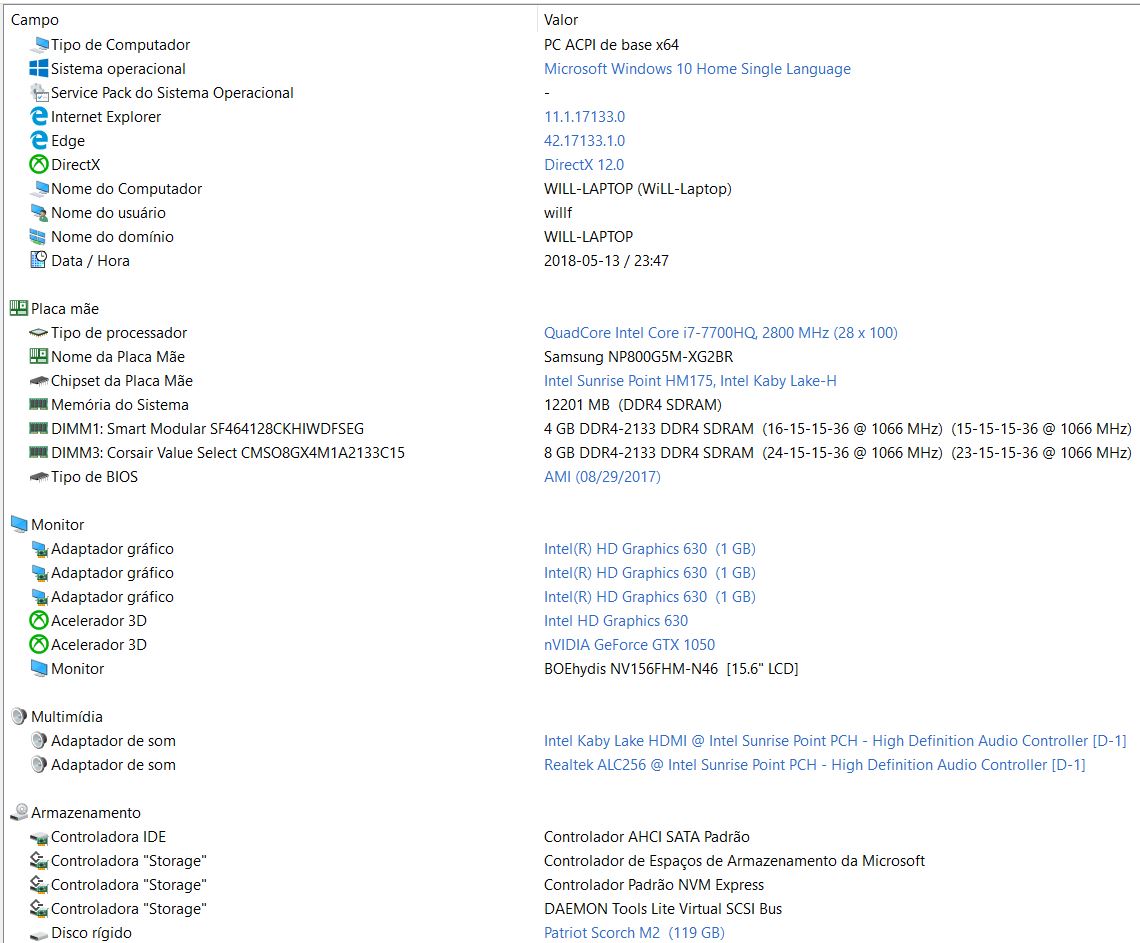Click the Data / Hora clock icon
The image size is (1140, 943).
[x=39, y=260]
